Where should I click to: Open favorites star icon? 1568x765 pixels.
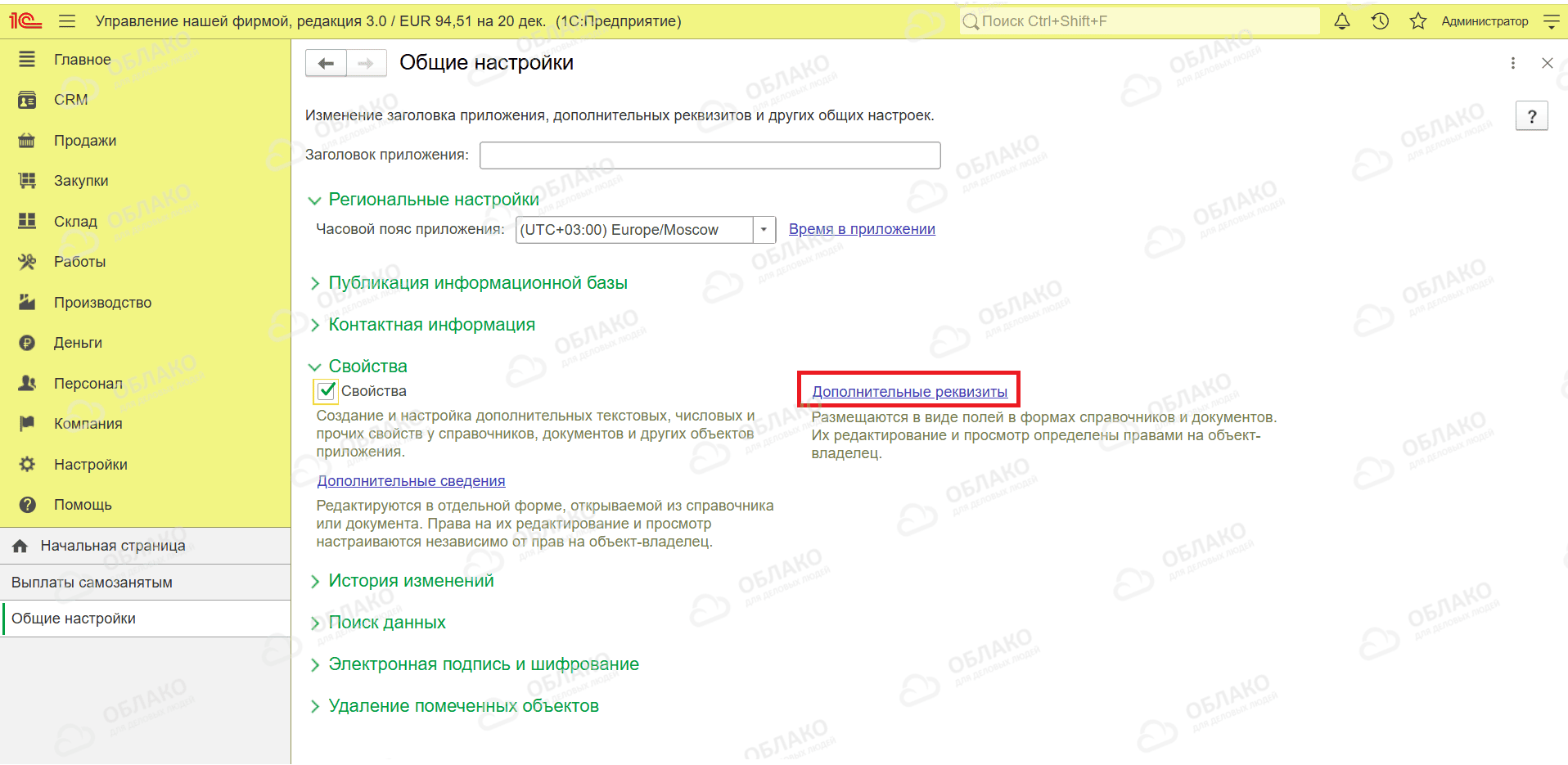point(1417,21)
